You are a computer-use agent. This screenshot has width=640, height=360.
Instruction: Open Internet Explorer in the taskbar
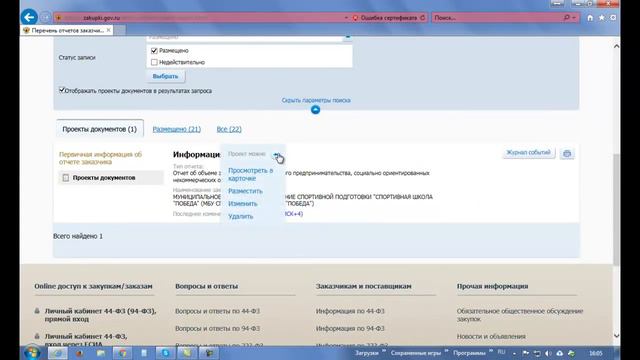tap(58, 353)
